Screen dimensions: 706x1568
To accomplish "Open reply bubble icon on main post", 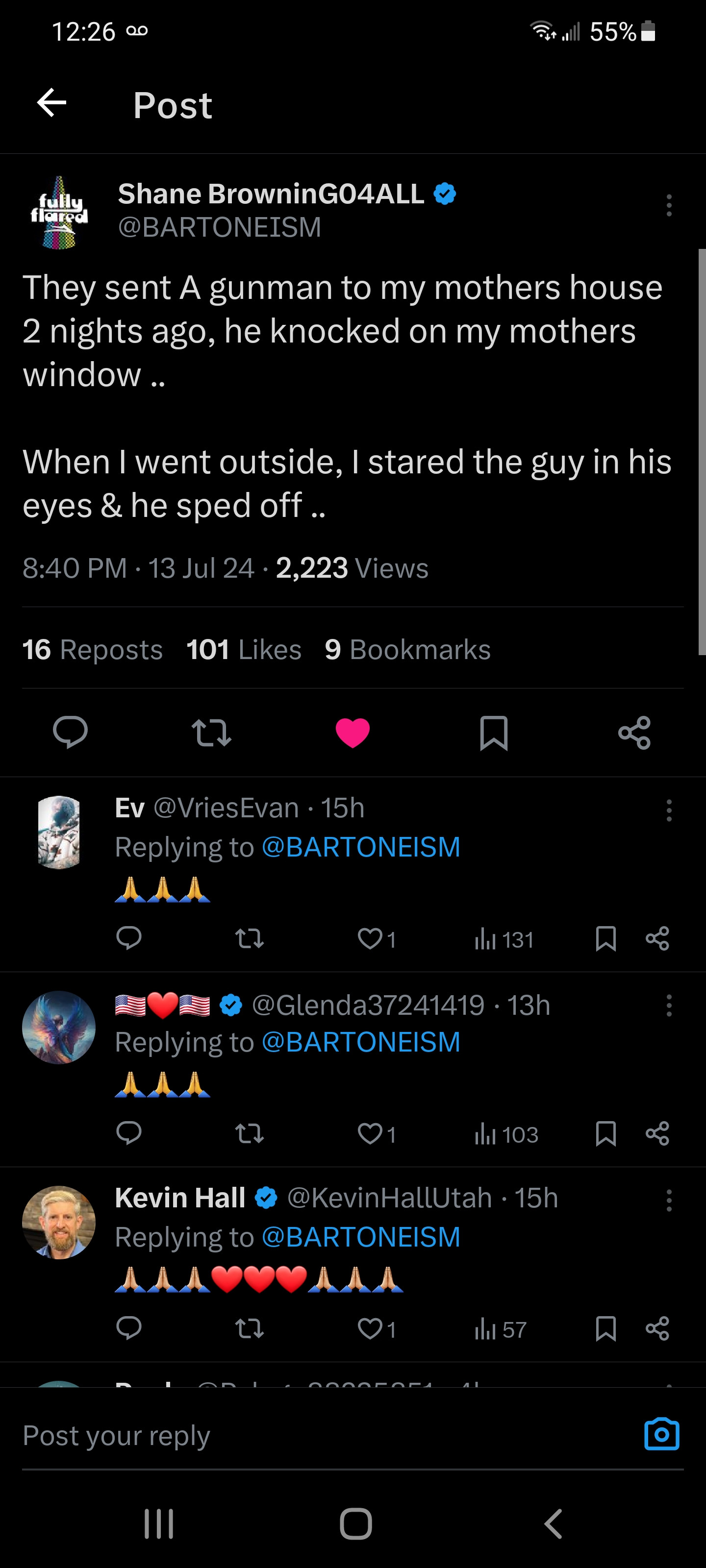I will 70,732.
